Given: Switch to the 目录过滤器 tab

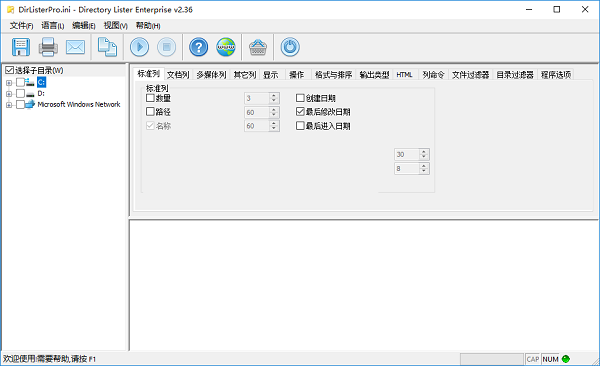Looking at the screenshot, I should click(515, 75).
